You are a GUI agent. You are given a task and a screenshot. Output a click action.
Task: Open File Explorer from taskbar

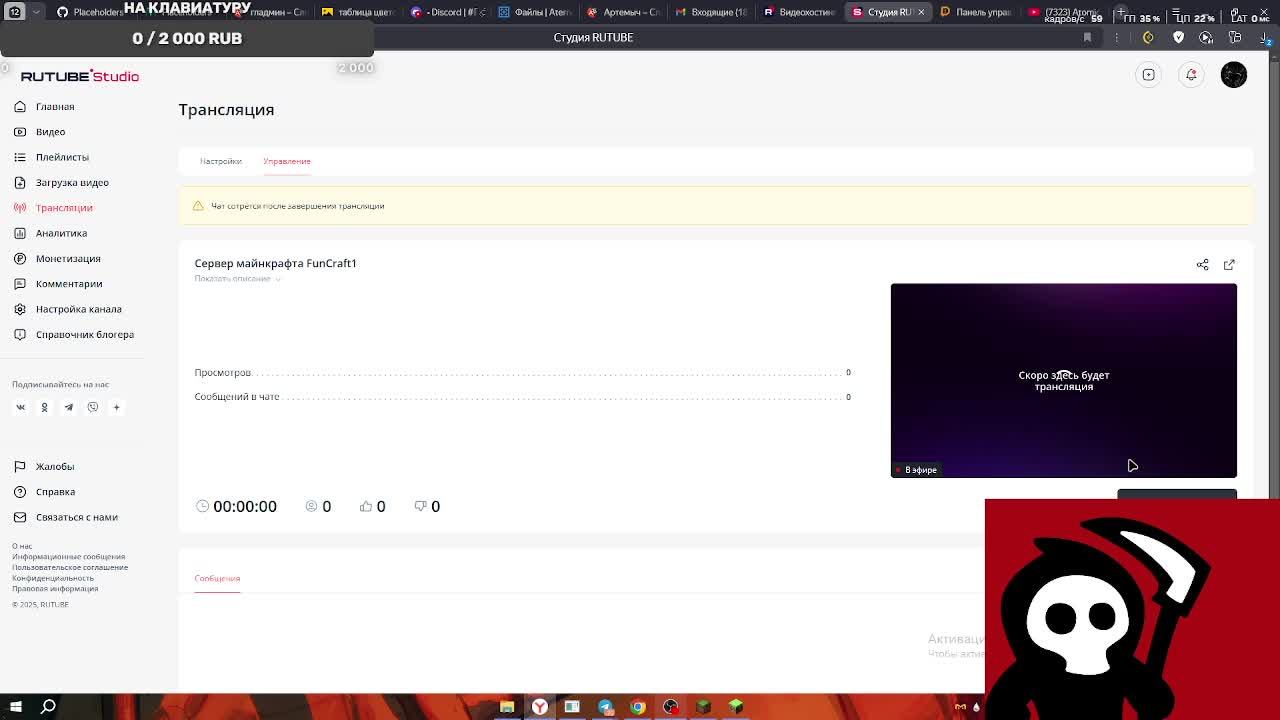[x=507, y=707]
